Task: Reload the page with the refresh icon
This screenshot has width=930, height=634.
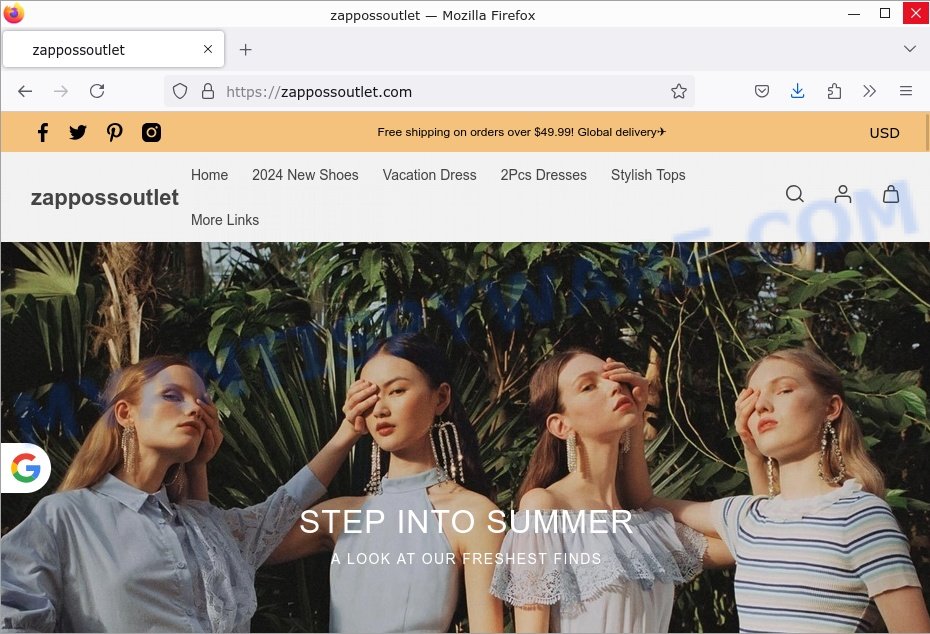Action: pyautogui.click(x=97, y=91)
